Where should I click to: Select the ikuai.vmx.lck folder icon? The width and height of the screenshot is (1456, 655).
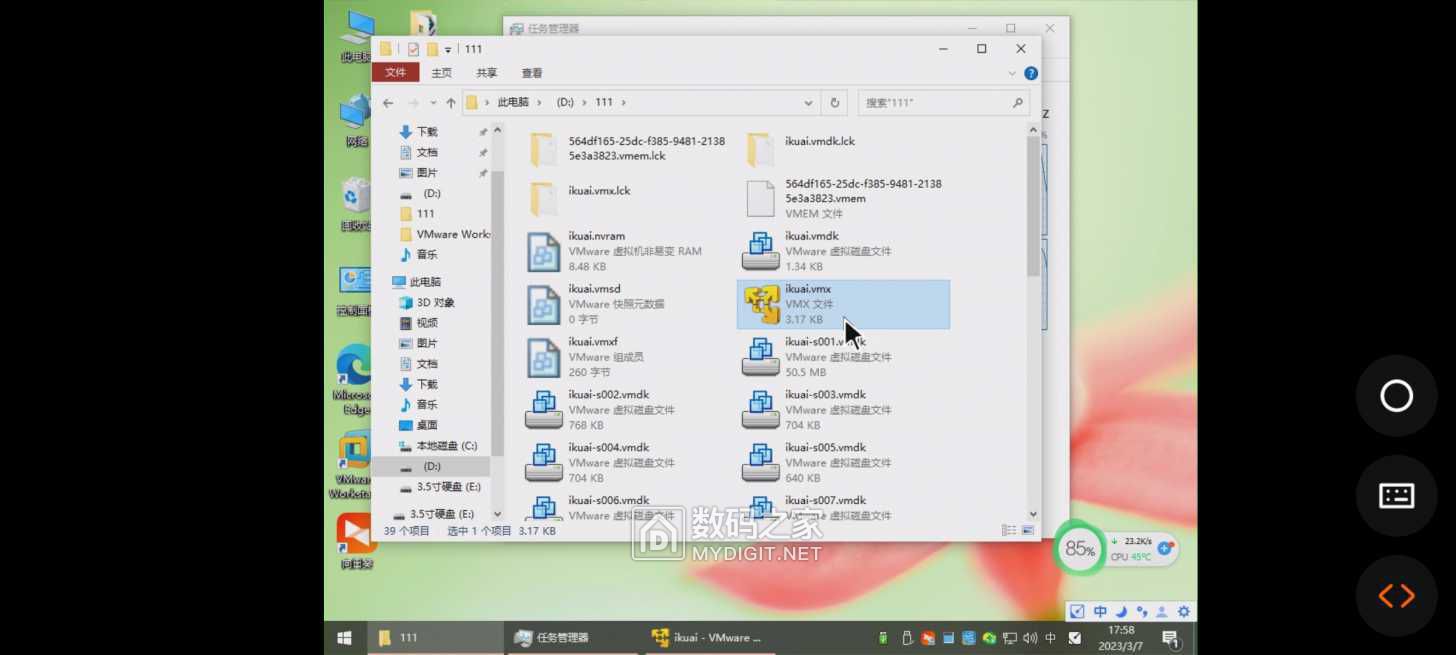pos(544,199)
